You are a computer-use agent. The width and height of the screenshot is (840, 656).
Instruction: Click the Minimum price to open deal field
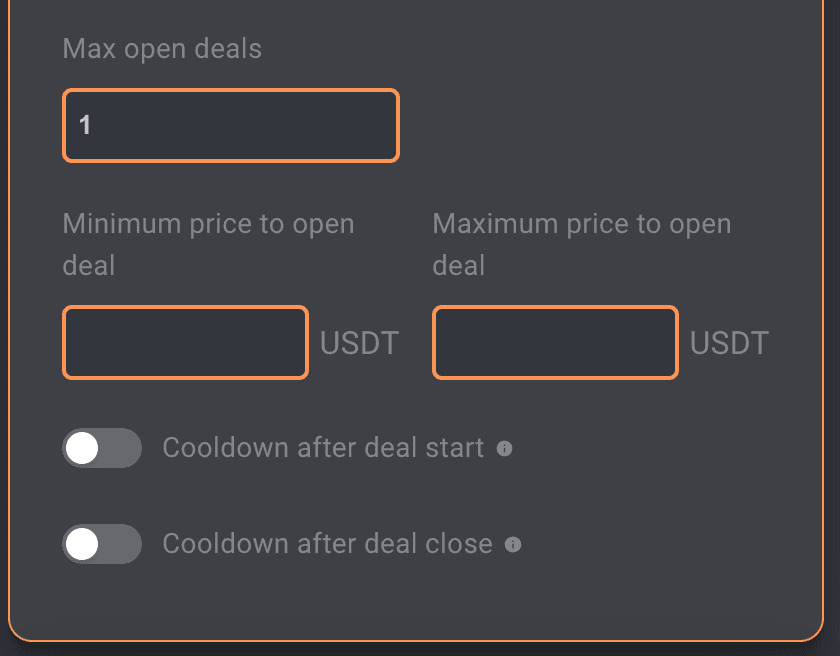(185, 343)
